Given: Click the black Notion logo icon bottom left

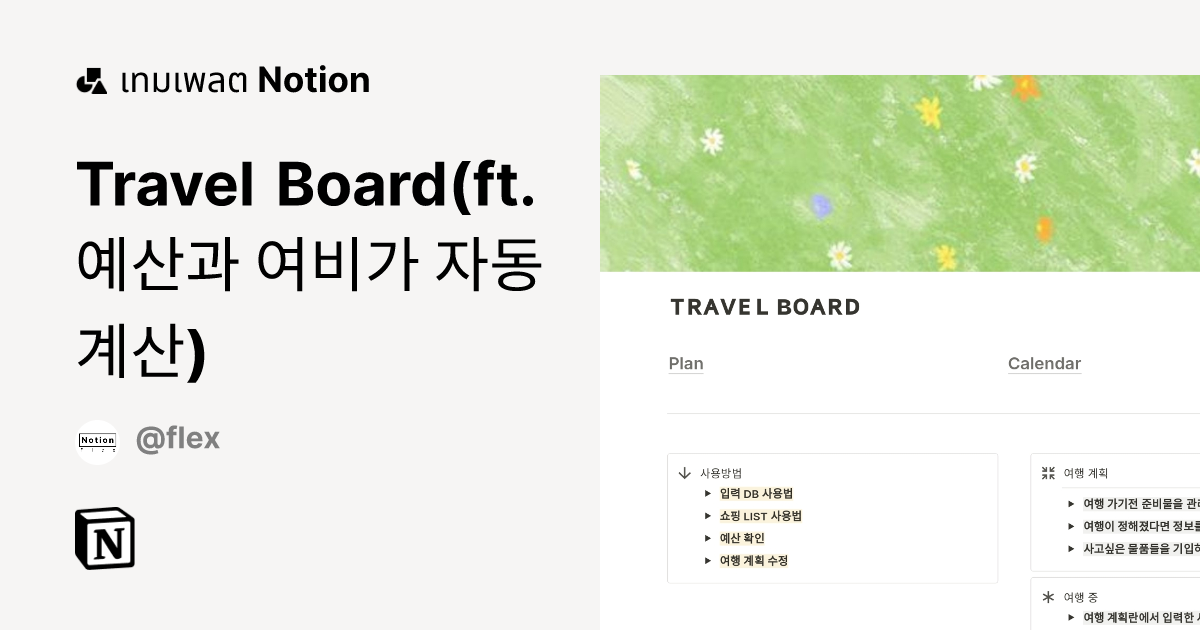Looking at the screenshot, I should coord(105,538).
